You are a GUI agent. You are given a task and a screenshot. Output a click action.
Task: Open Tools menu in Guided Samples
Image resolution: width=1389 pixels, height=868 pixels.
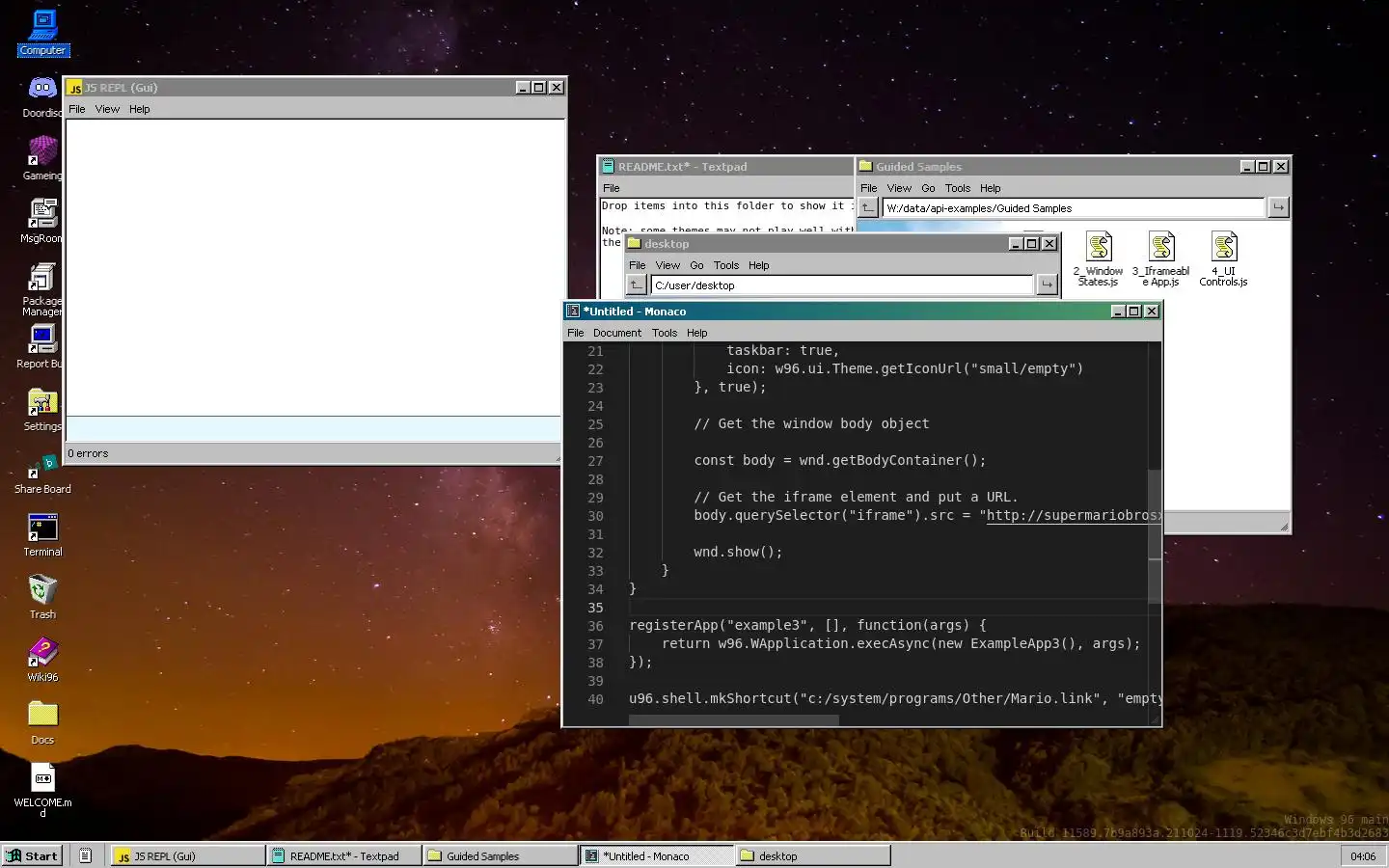pyautogui.click(x=958, y=188)
